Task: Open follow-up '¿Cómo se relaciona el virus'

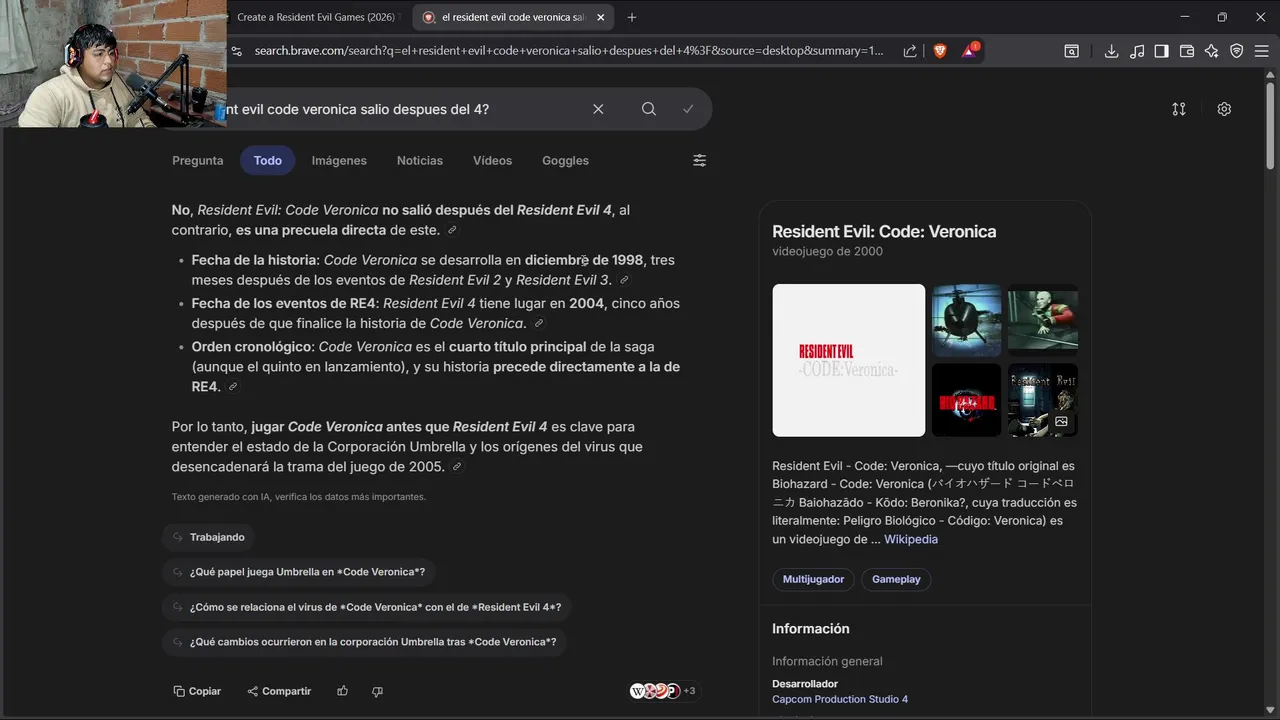Action: (366, 607)
